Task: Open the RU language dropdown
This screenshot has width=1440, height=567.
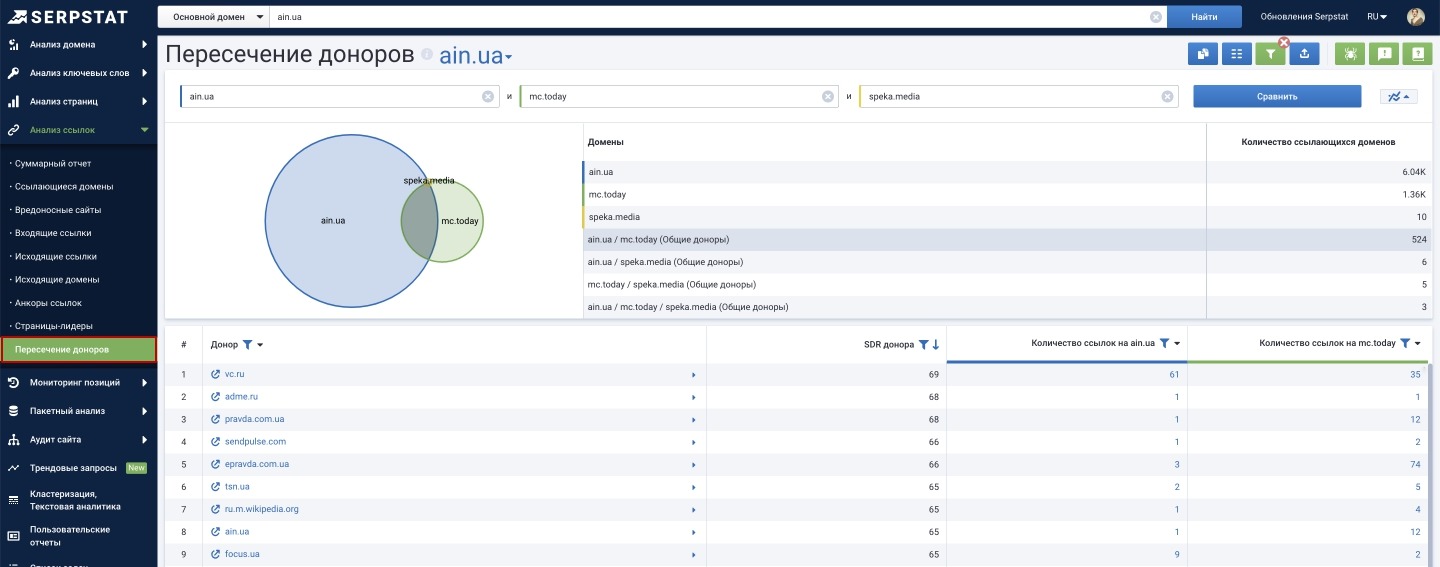Action: [1377, 17]
